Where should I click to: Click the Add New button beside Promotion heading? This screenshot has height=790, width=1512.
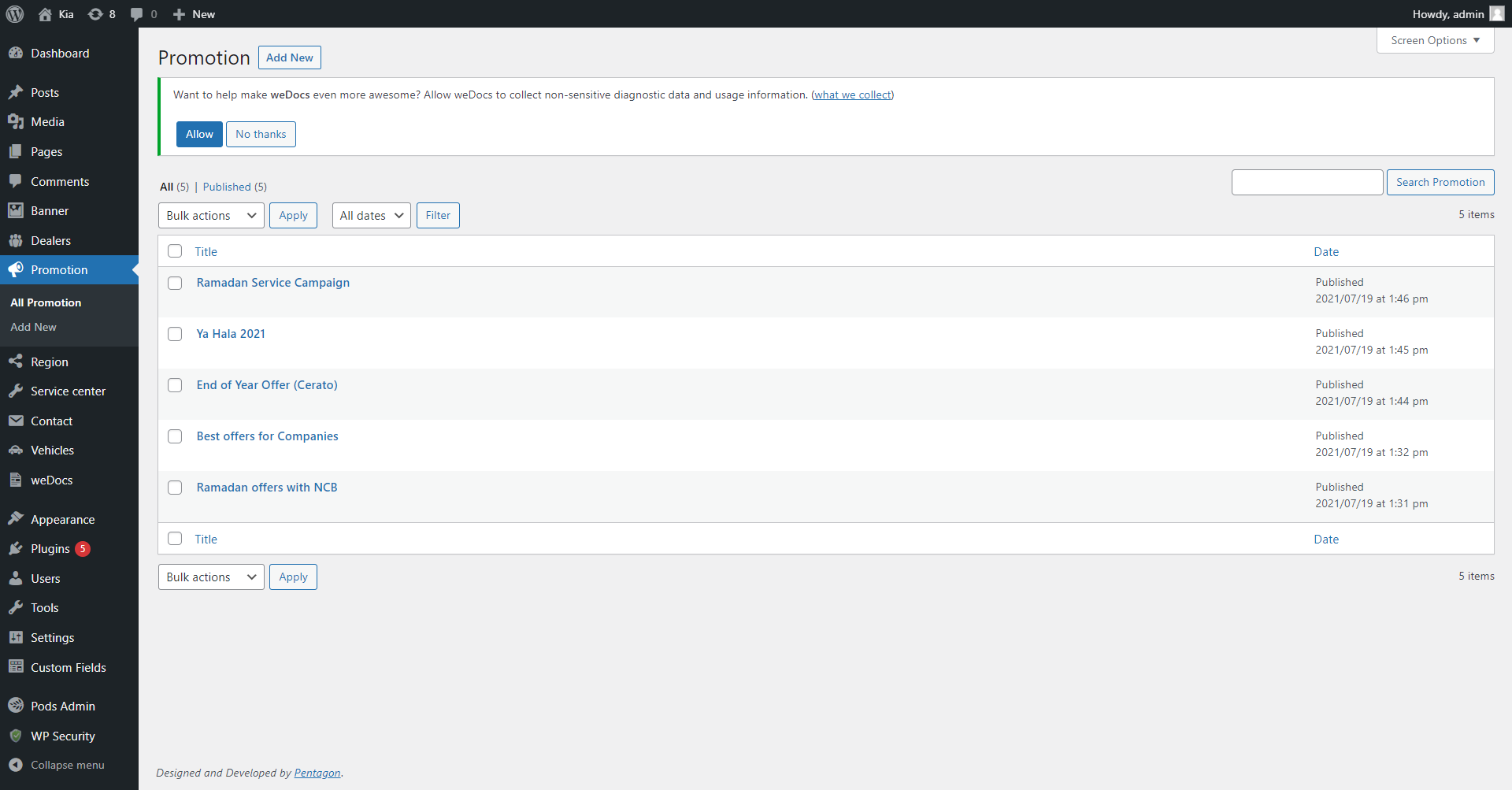pyautogui.click(x=289, y=57)
